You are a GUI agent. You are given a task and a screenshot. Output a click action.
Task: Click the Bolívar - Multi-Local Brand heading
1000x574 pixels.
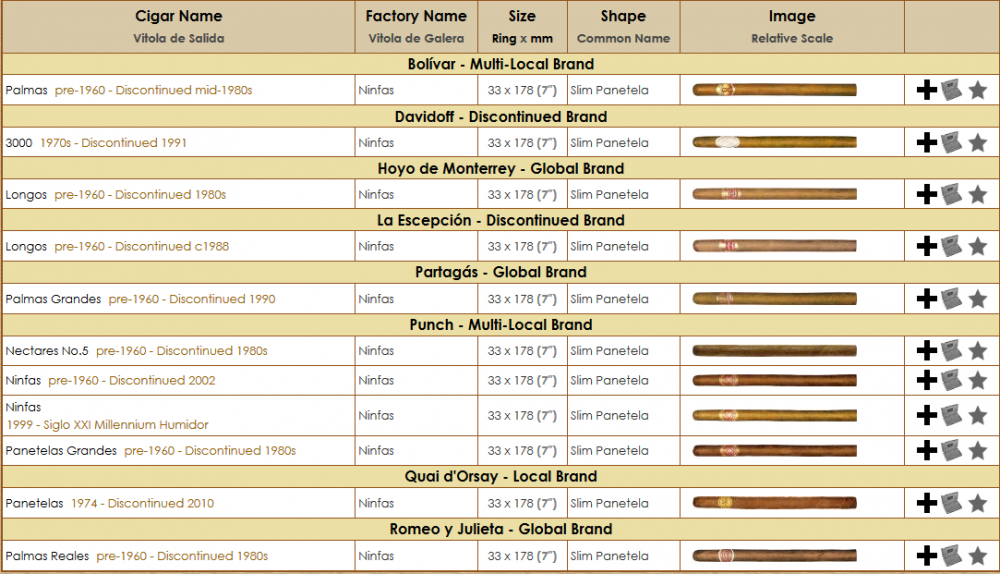coord(501,64)
